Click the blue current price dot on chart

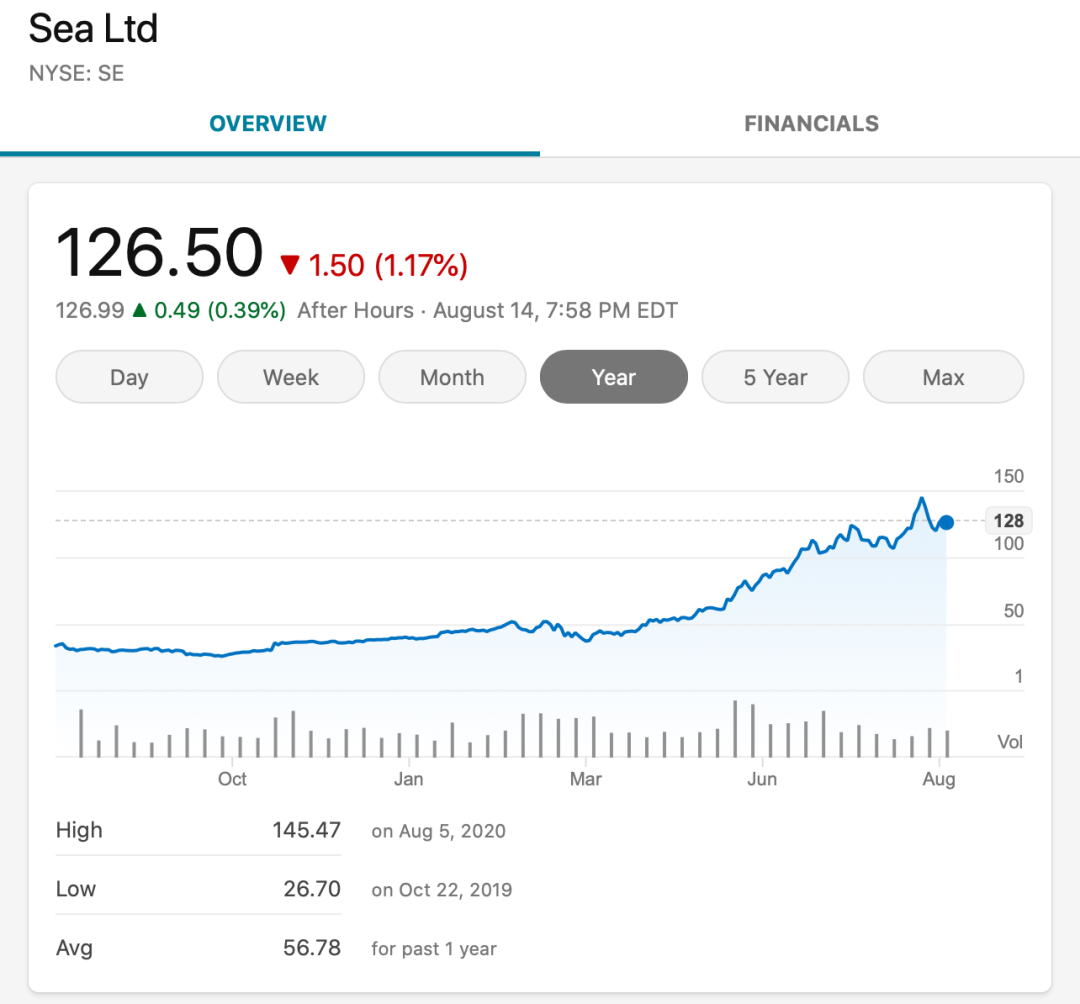[946, 522]
